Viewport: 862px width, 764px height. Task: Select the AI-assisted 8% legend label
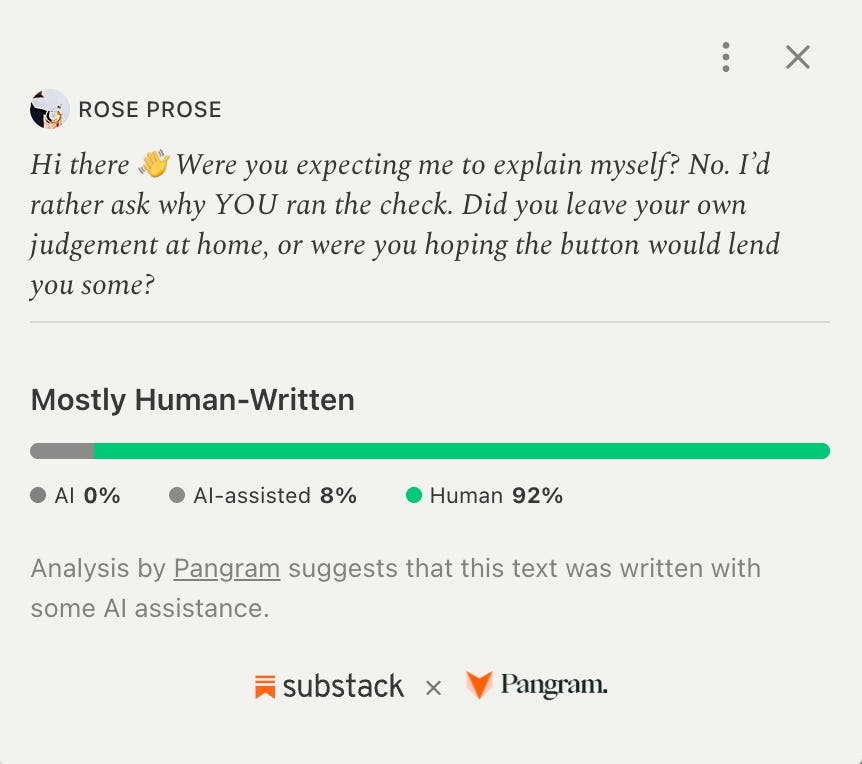pos(275,496)
